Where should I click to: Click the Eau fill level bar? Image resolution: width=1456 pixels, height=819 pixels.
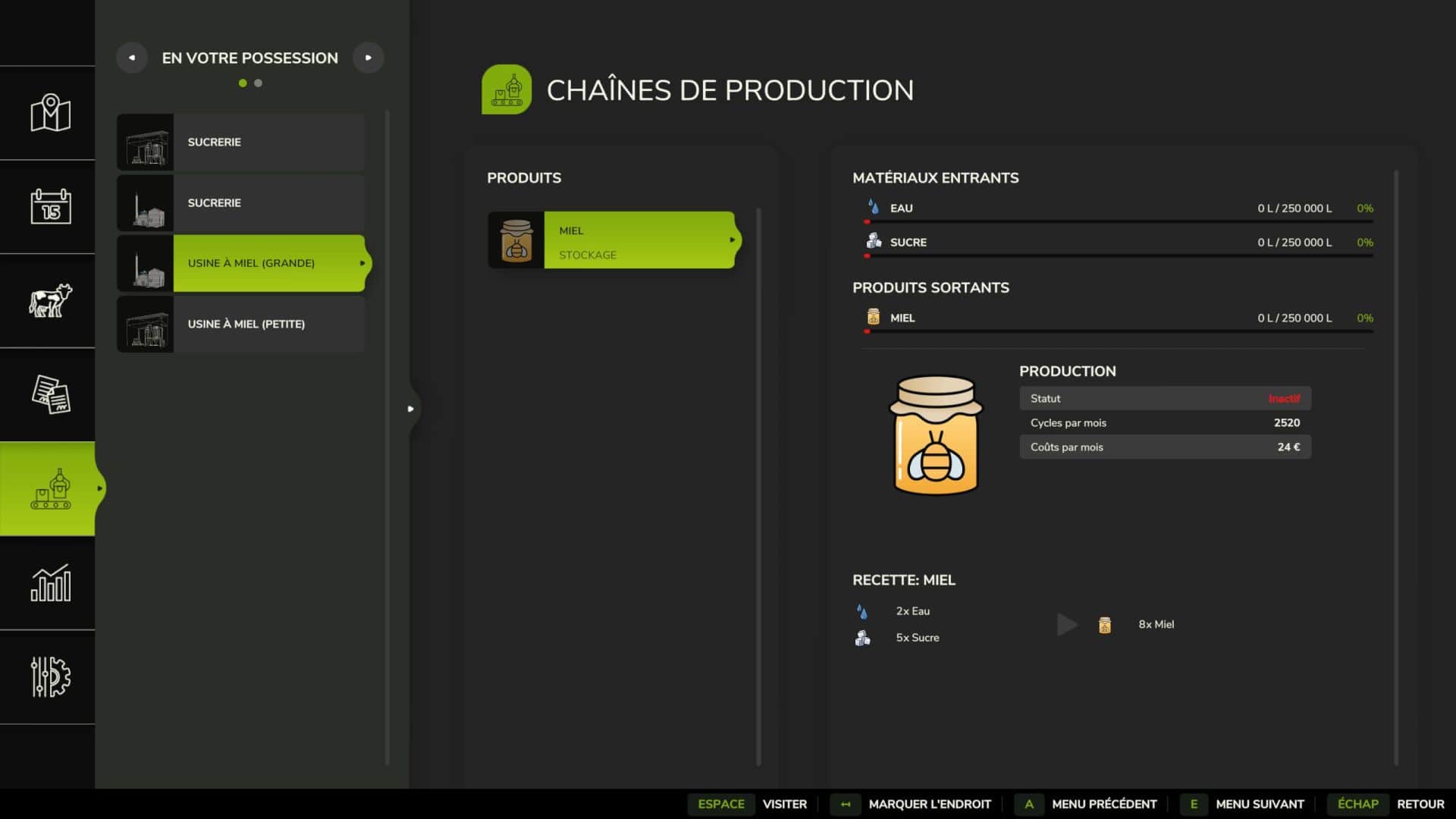click(1119, 221)
